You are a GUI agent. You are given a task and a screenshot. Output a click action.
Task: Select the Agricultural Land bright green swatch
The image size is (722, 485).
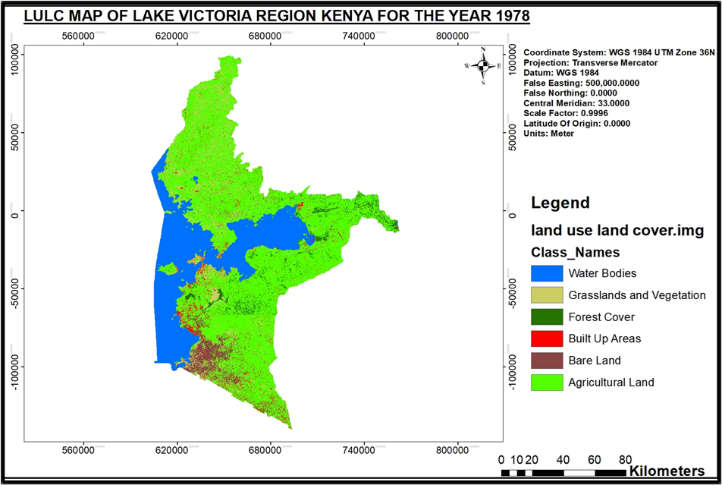(x=547, y=382)
